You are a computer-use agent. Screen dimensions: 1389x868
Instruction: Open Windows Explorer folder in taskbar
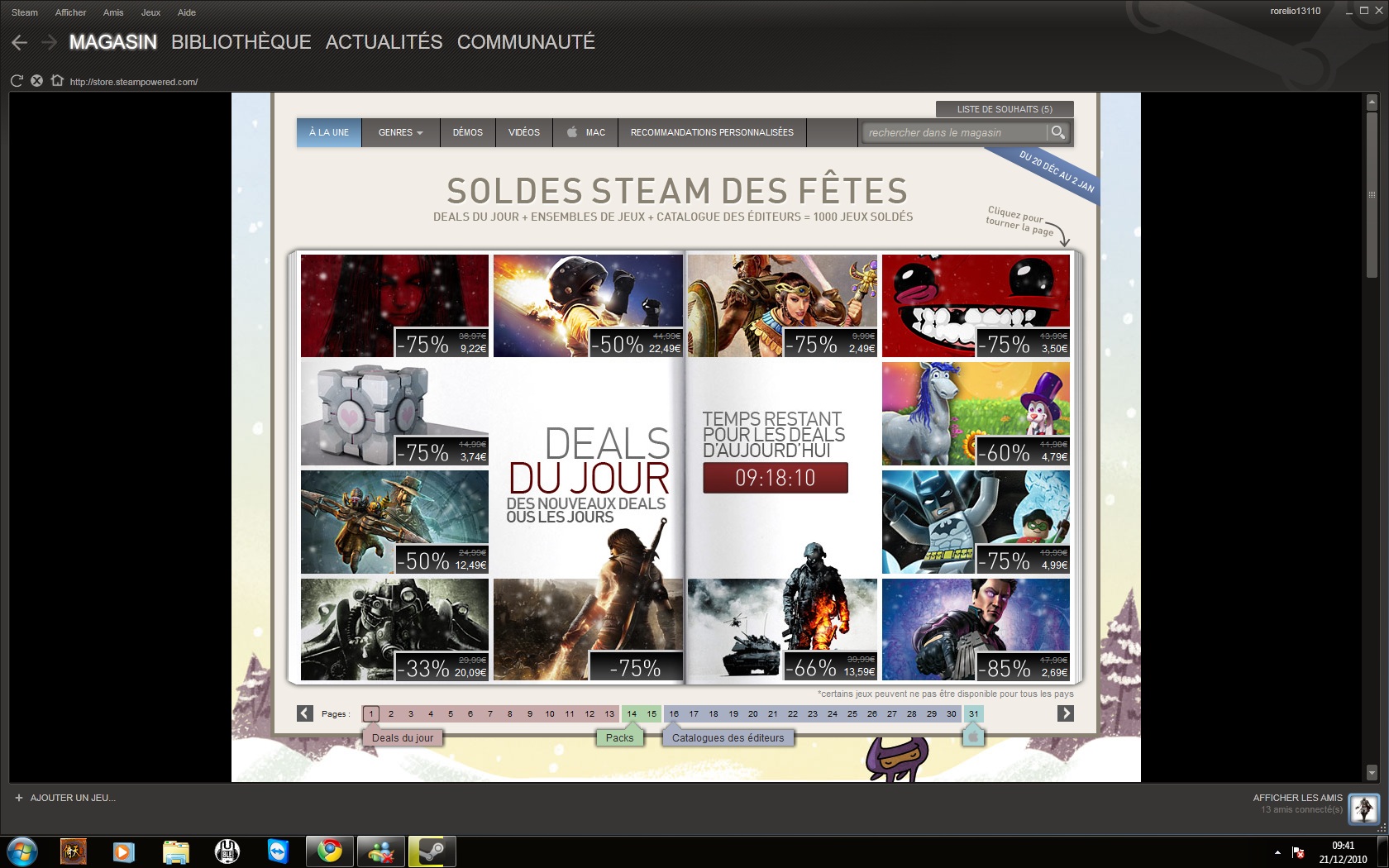(175, 851)
